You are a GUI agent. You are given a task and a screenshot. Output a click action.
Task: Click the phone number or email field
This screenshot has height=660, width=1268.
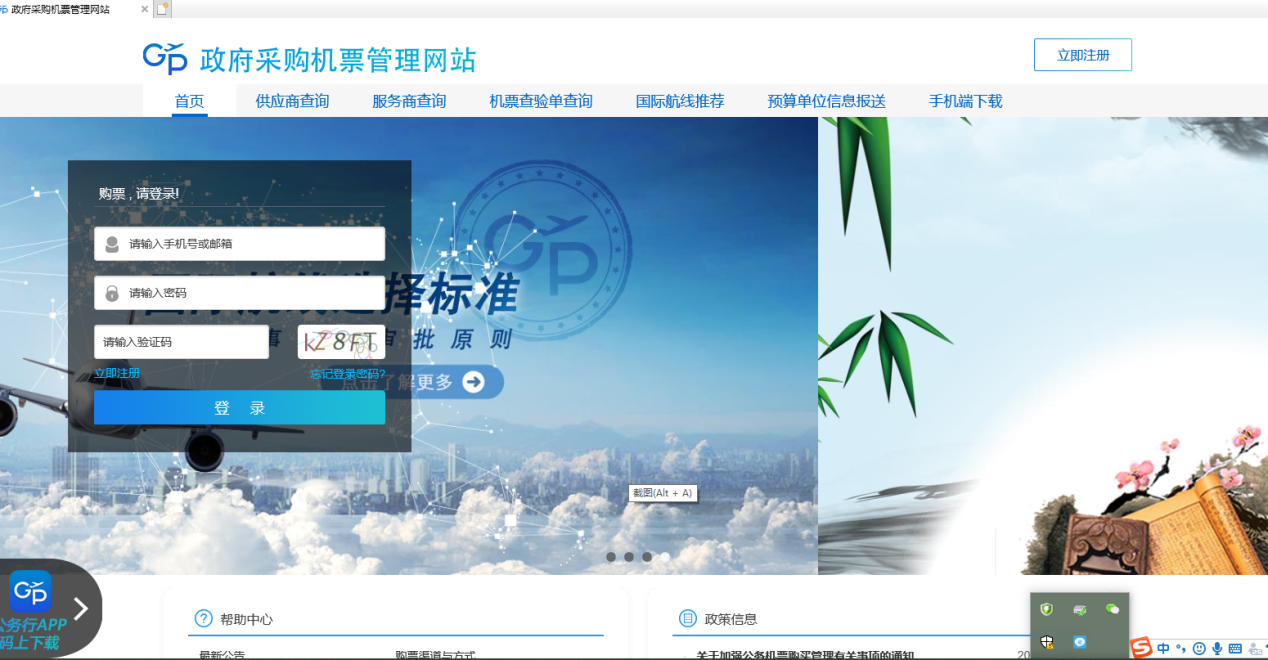tap(240, 243)
